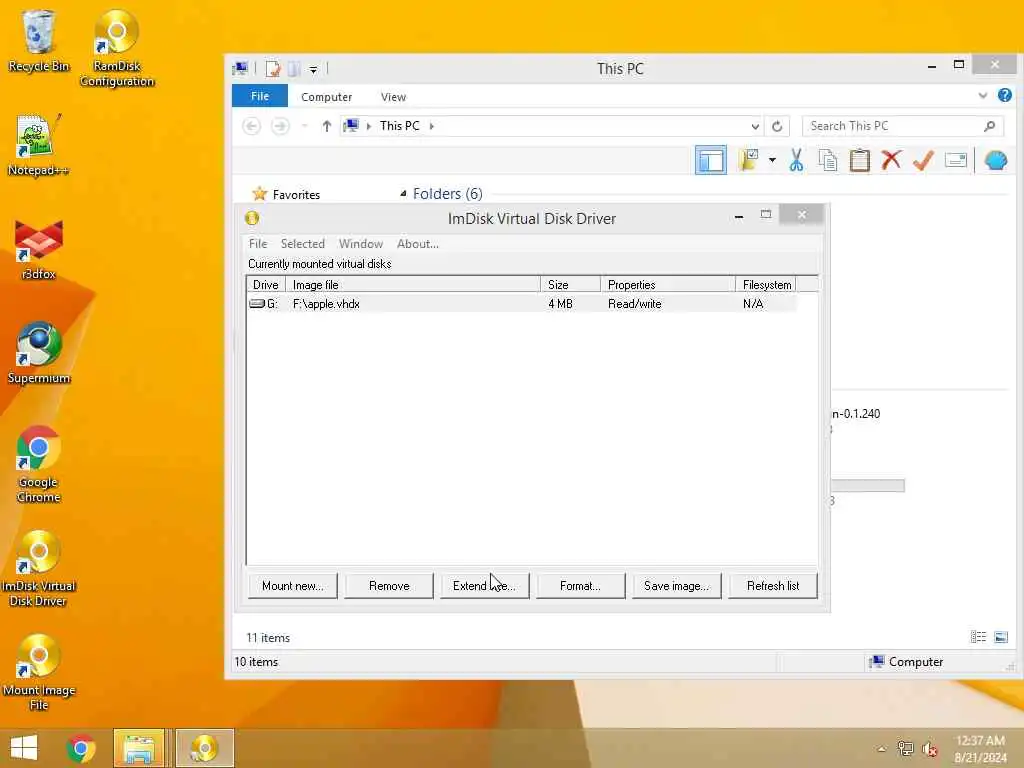This screenshot has height=768, width=1024.
Task: Select the Supermium desktop shortcut
Action: click(x=39, y=353)
